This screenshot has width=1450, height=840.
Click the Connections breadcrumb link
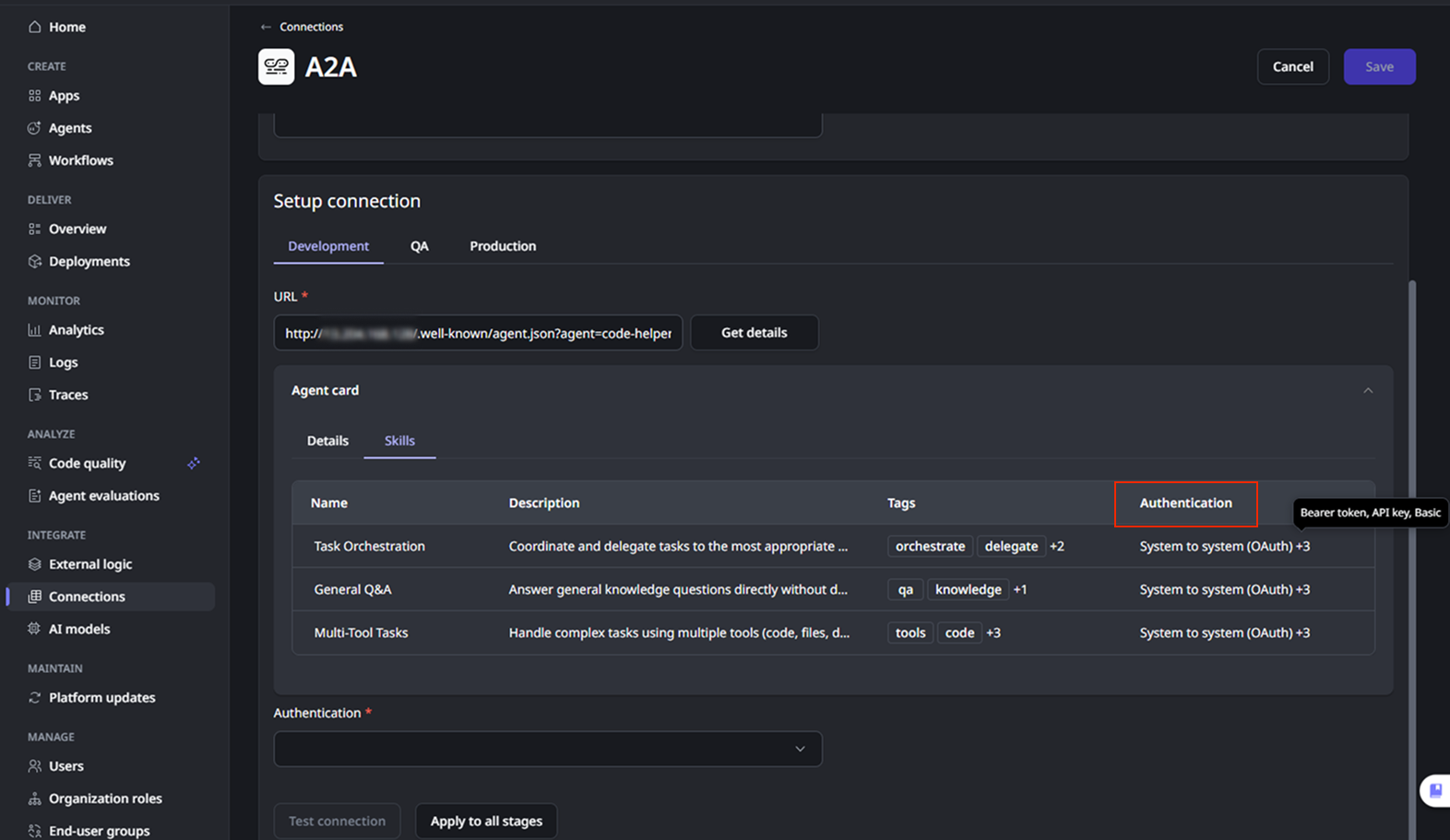click(x=312, y=27)
